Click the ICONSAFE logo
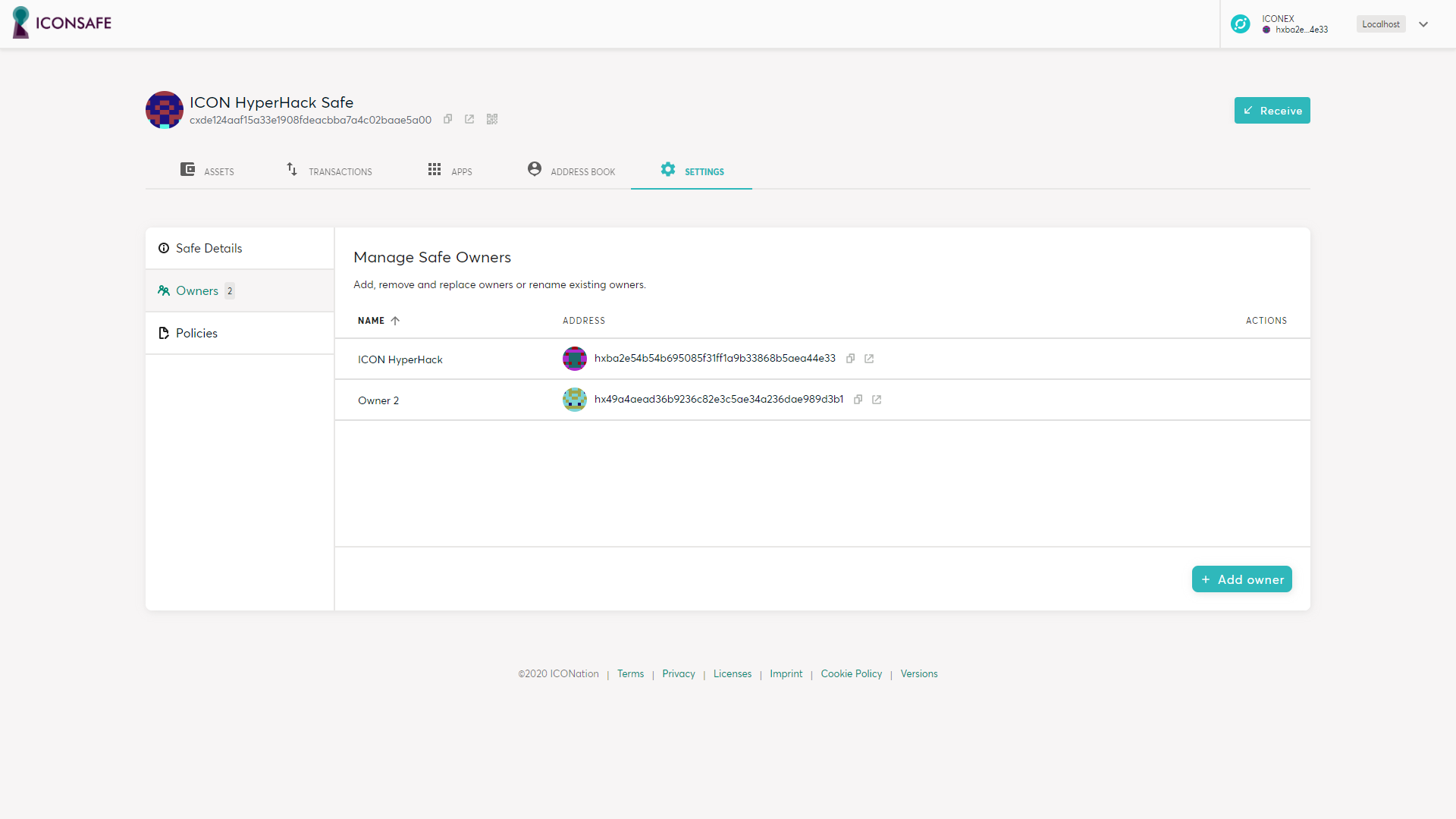This screenshot has width=1456, height=819. (x=62, y=23)
